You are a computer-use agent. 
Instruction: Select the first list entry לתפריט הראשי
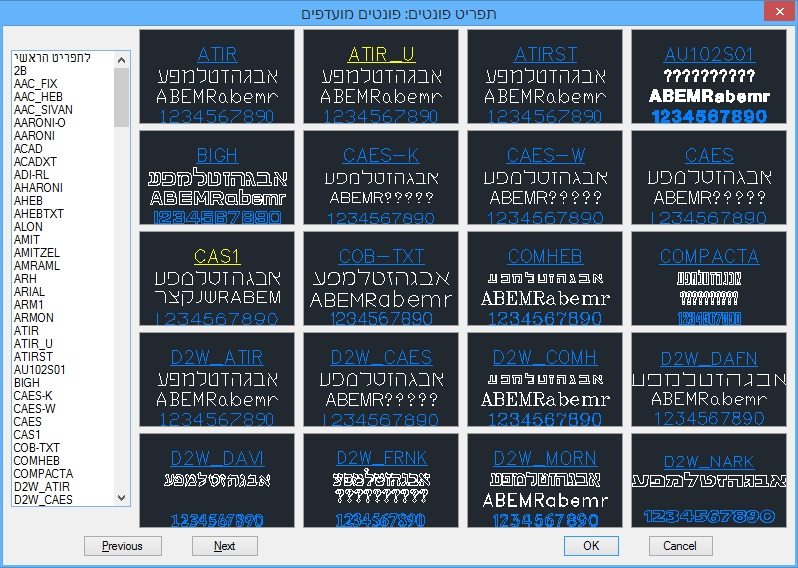52,58
